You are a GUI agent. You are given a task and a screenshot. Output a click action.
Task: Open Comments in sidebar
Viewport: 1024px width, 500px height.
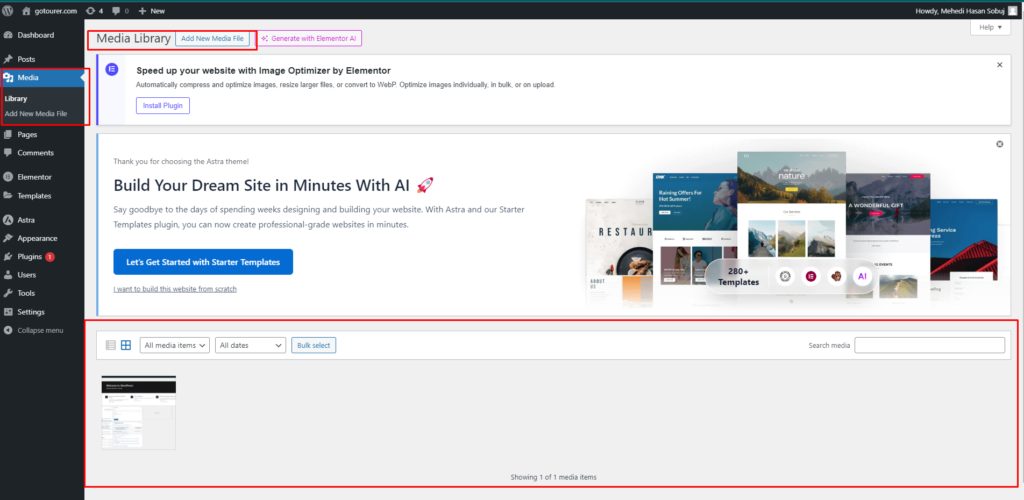(42, 153)
